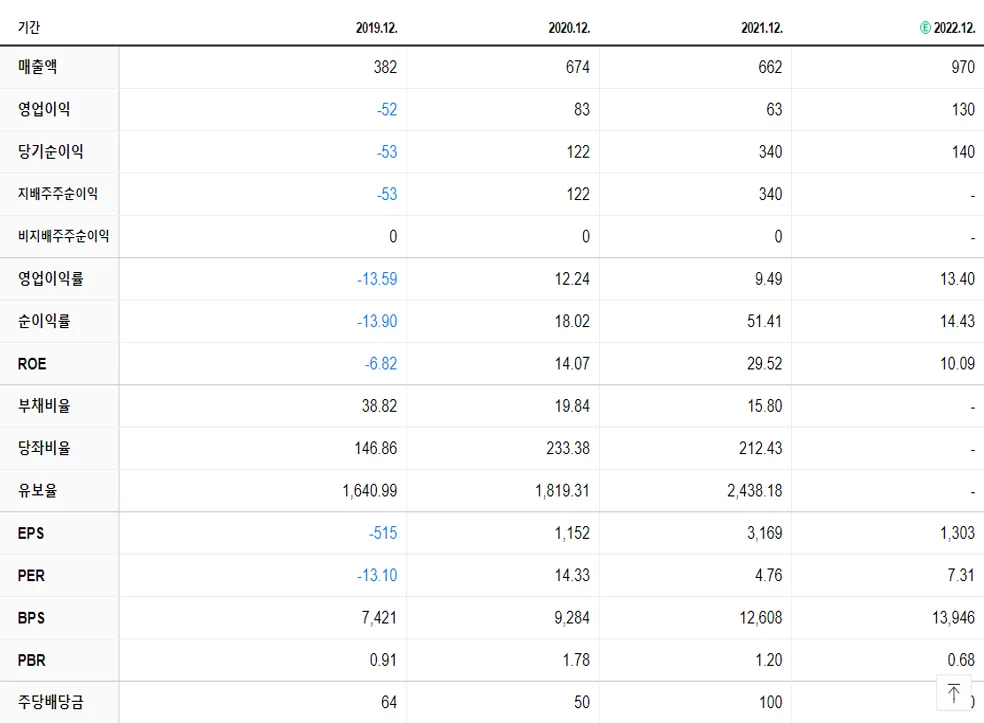
Task: Click the reserve ratio value 1,640.99
Action: pos(370,490)
